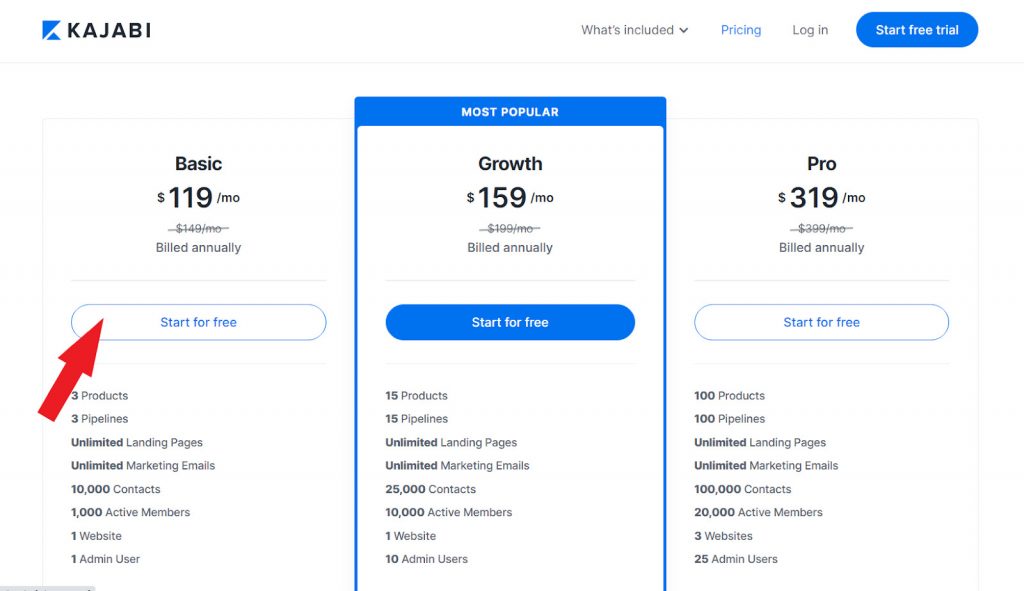Click Unlimited Landing Pages in Growth plan

point(451,442)
